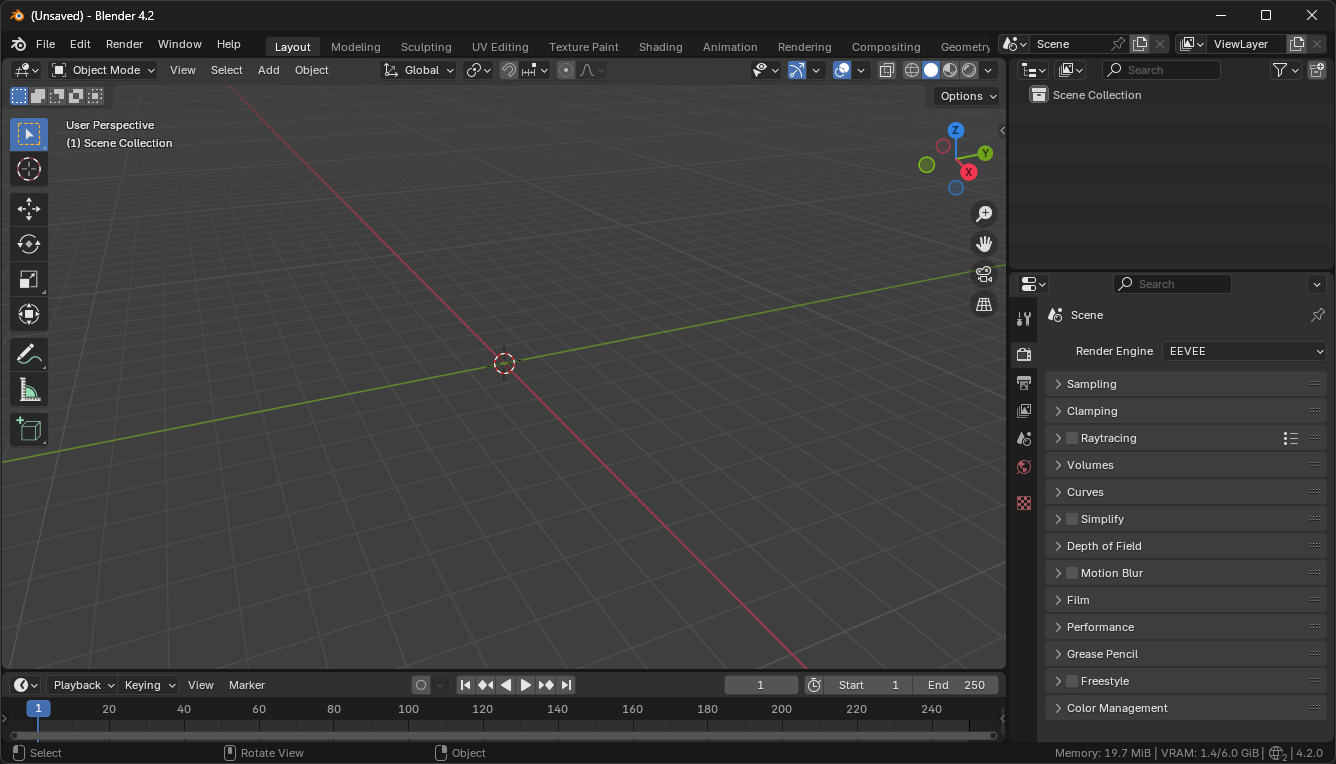The height and width of the screenshot is (764, 1336).
Task: Toggle the camera view icon
Action: pyautogui.click(x=984, y=274)
